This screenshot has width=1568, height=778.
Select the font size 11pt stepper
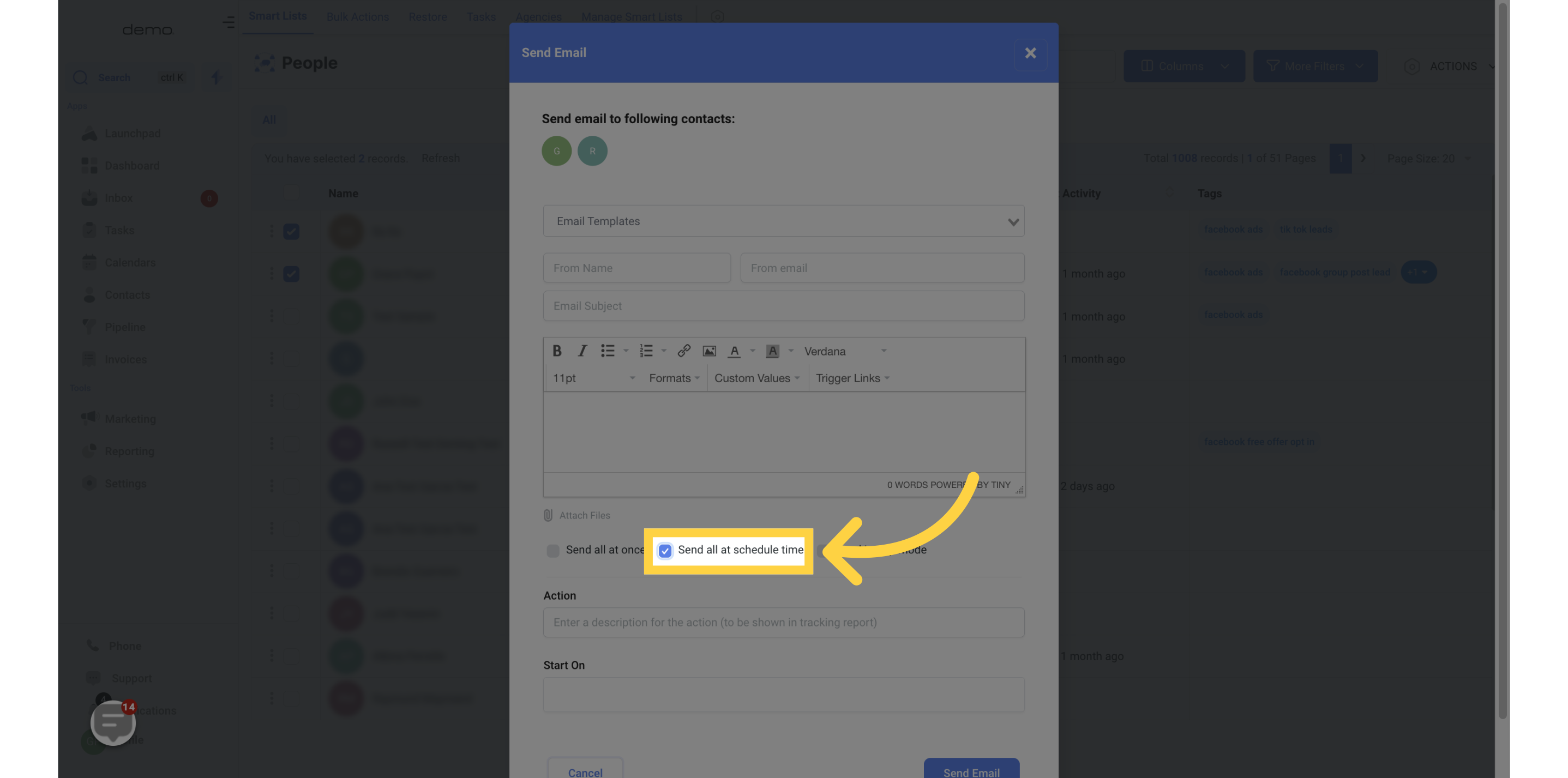tap(591, 378)
